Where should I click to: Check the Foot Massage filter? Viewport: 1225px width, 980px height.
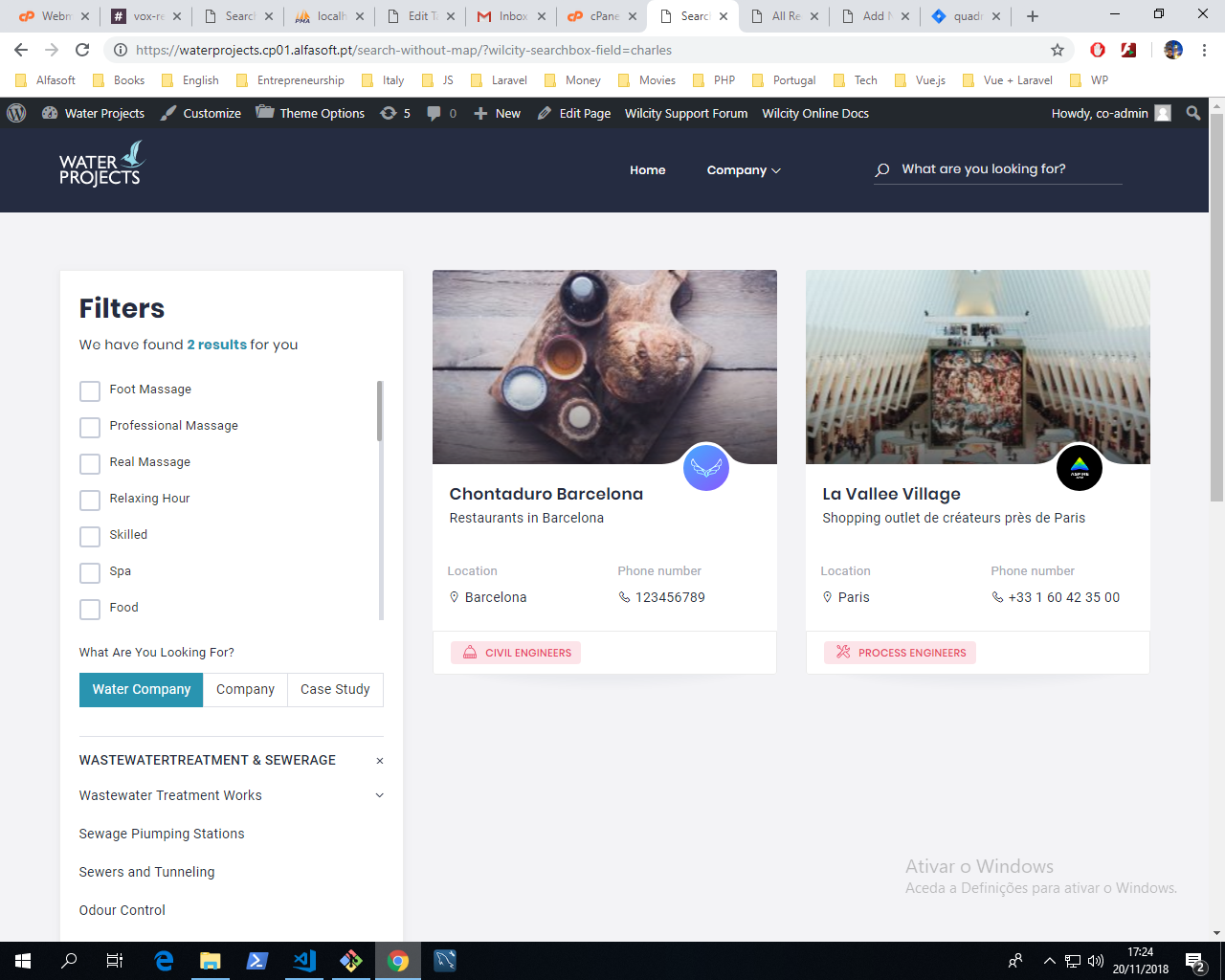pos(90,391)
